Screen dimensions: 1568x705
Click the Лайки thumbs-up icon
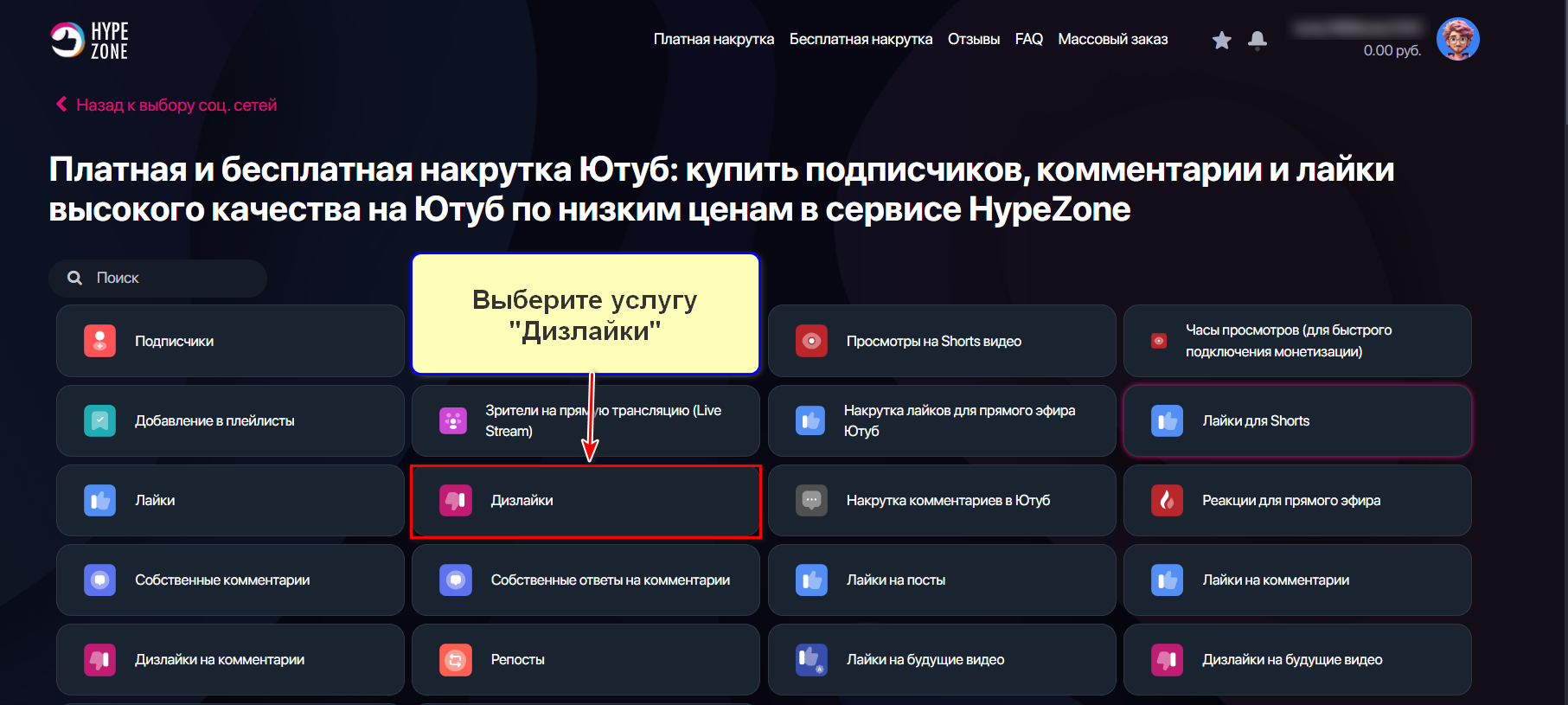point(99,500)
